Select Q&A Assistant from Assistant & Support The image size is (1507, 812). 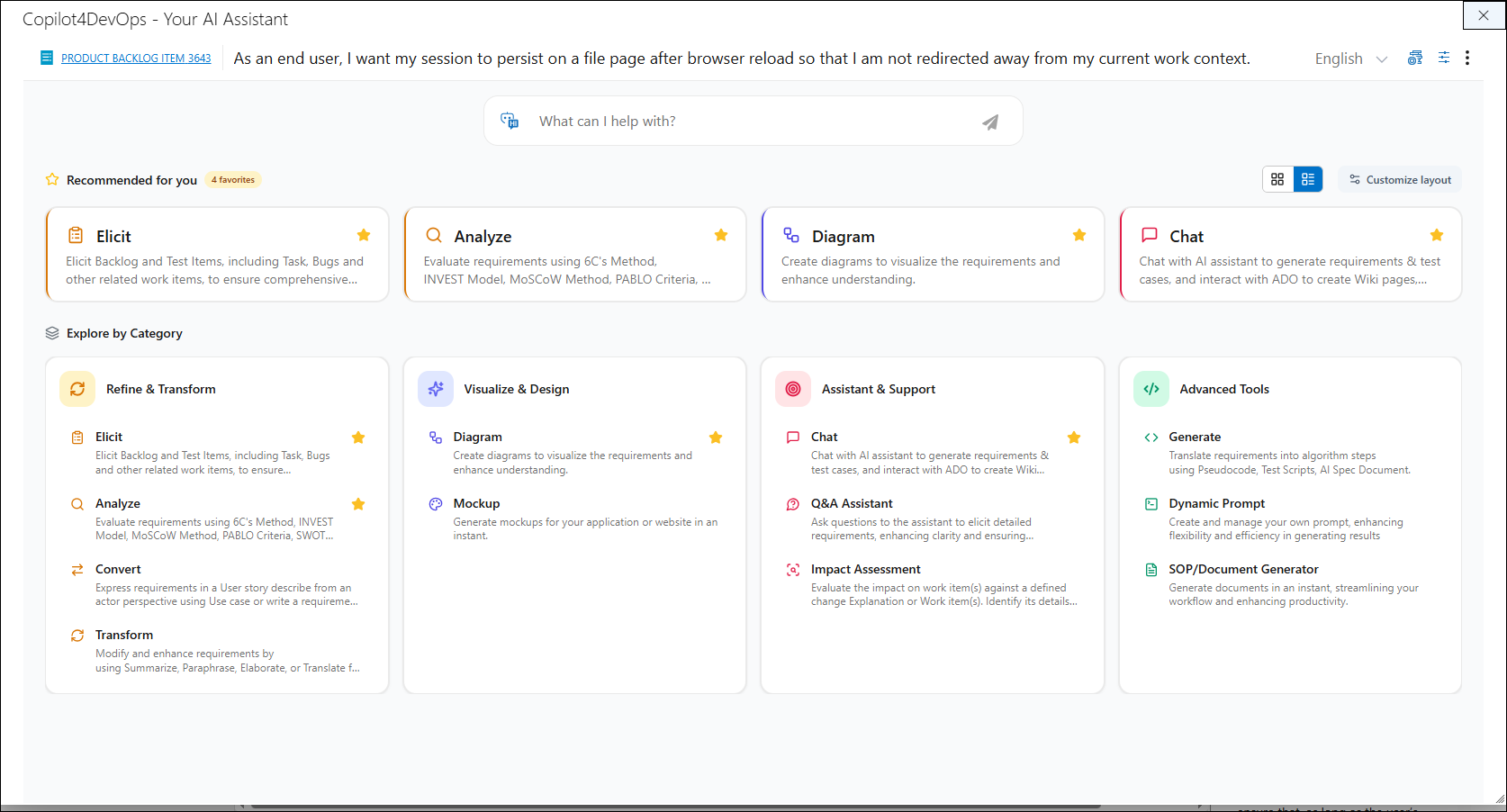coord(851,503)
